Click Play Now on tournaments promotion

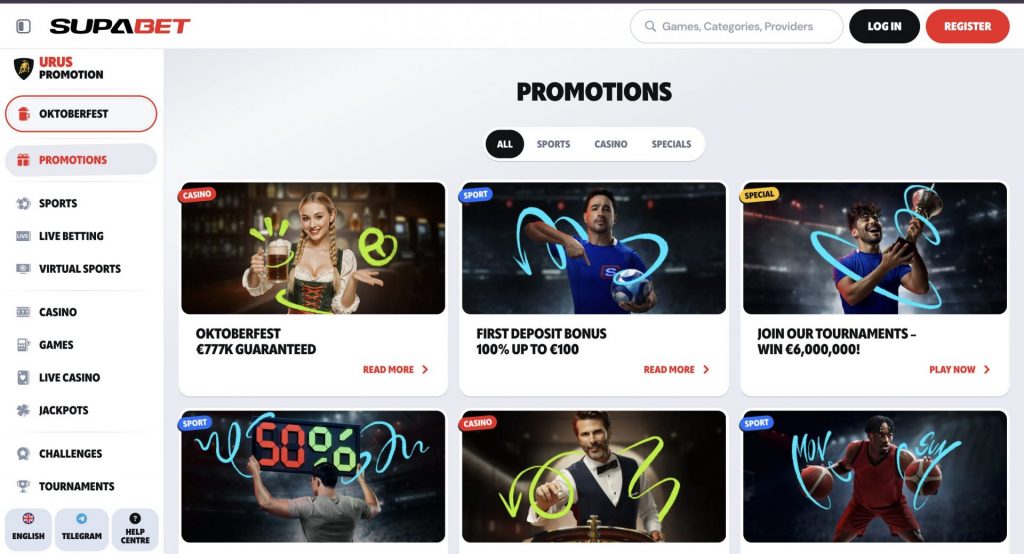(959, 370)
